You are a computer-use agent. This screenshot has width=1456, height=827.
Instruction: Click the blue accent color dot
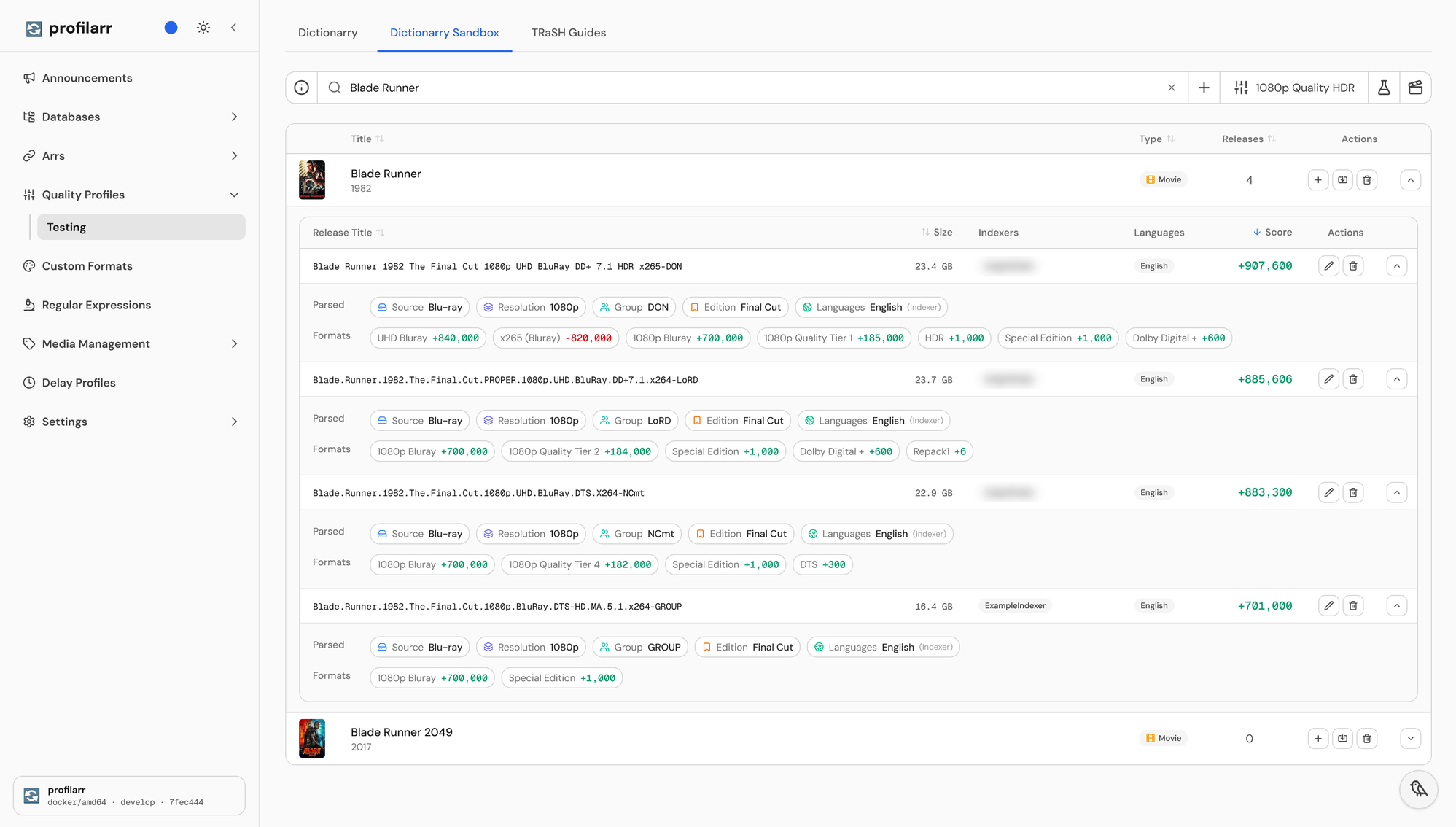tap(171, 28)
